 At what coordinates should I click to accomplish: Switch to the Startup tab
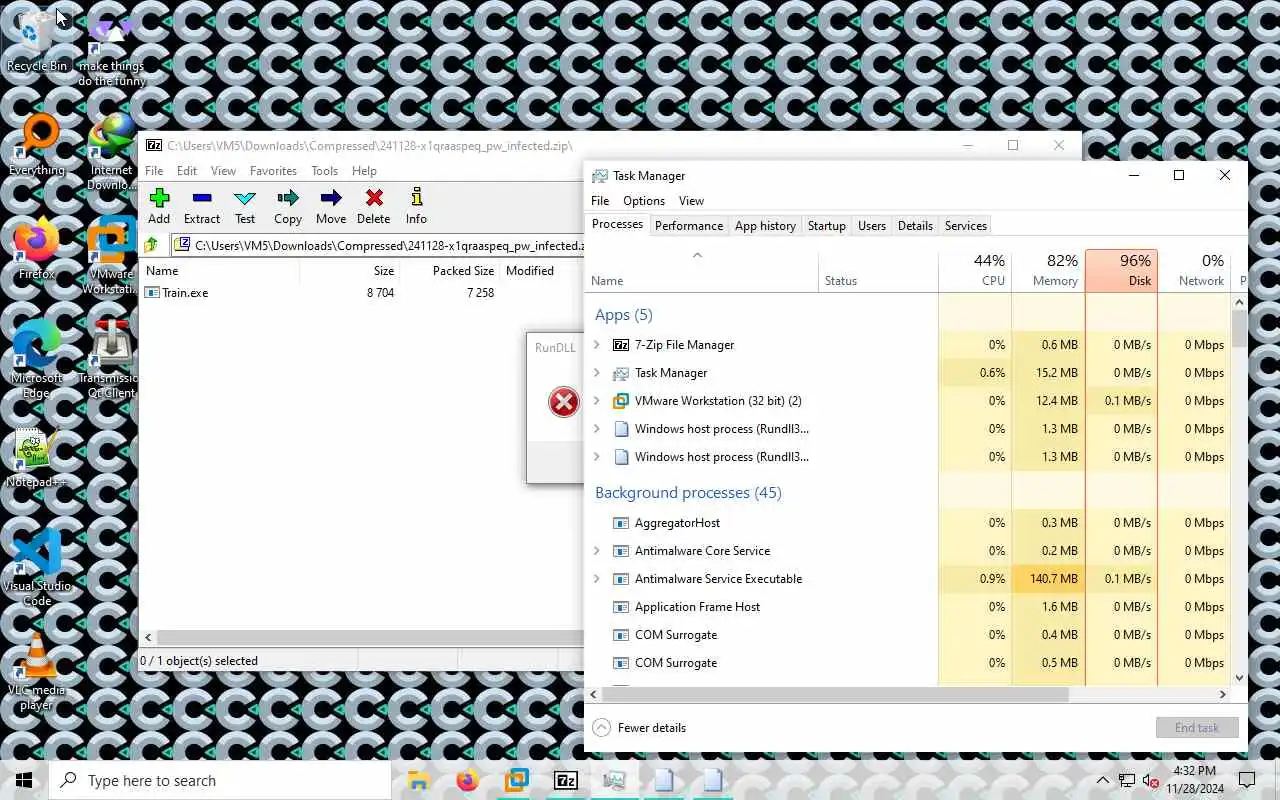pyautogui.click(x=827, y=226)
